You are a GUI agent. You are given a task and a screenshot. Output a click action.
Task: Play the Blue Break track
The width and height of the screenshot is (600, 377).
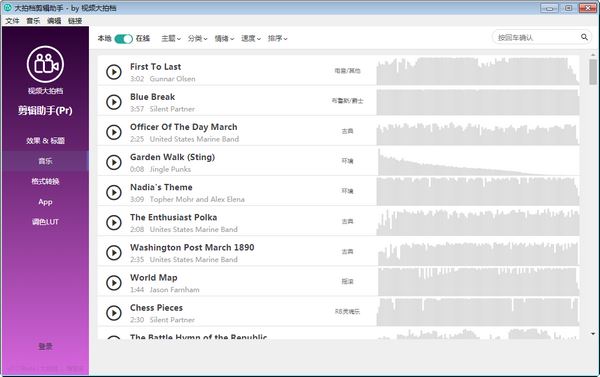(x=114, y=102)
